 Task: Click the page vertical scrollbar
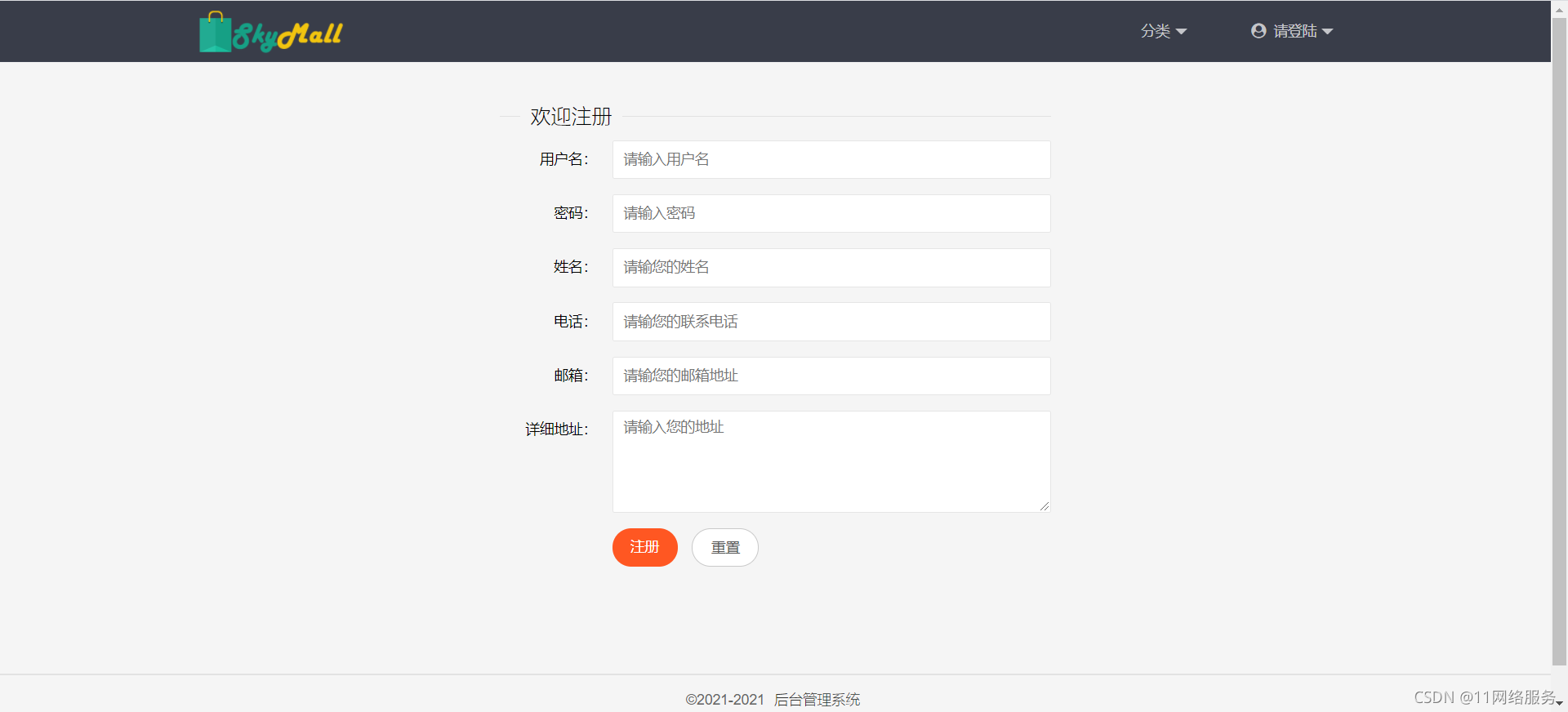coord(1559,340)
